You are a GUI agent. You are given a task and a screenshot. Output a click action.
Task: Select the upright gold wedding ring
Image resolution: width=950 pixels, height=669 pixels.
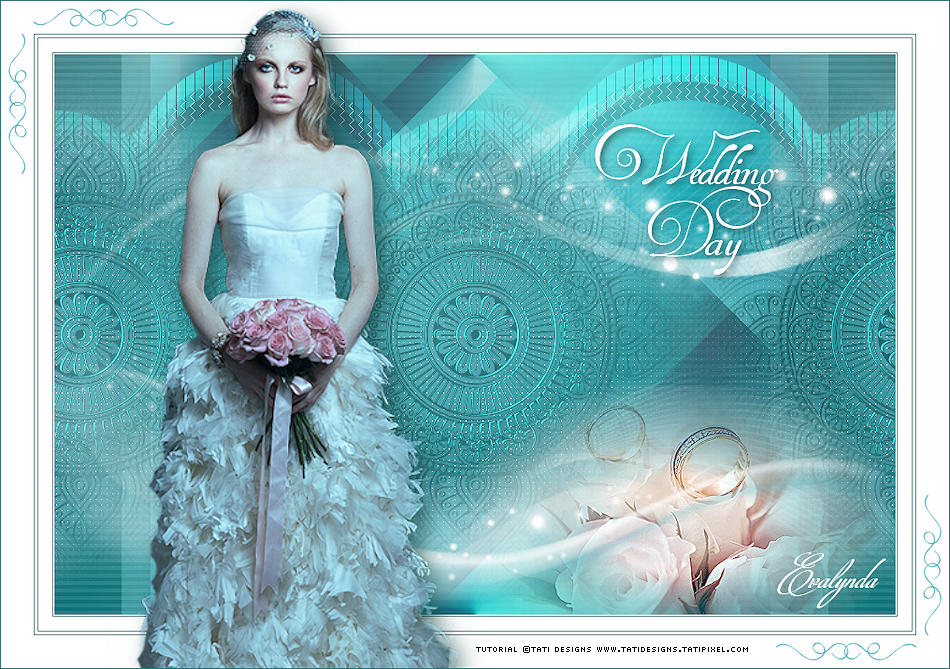[x=710, y=460]
